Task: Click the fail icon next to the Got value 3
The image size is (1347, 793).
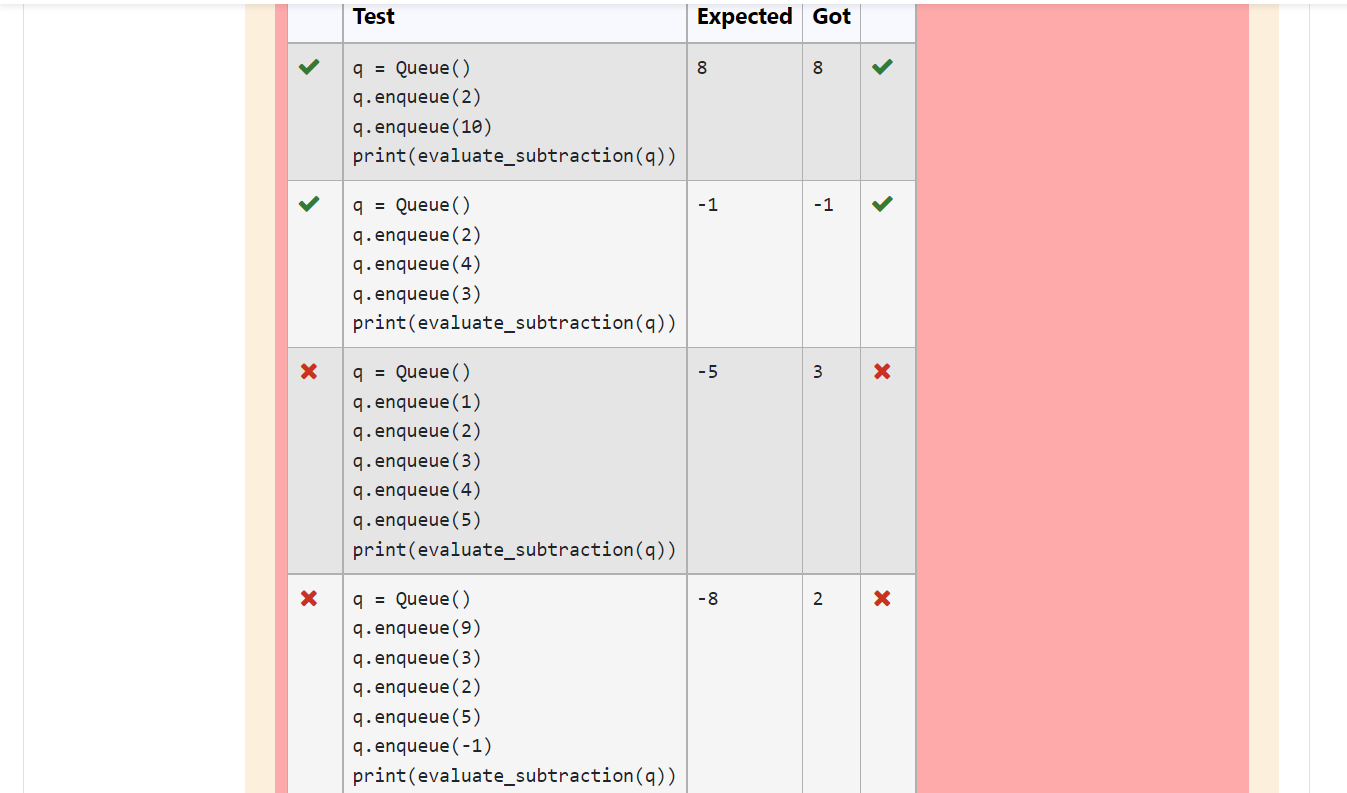Action: pyautogui.click(x=881, y=371)
